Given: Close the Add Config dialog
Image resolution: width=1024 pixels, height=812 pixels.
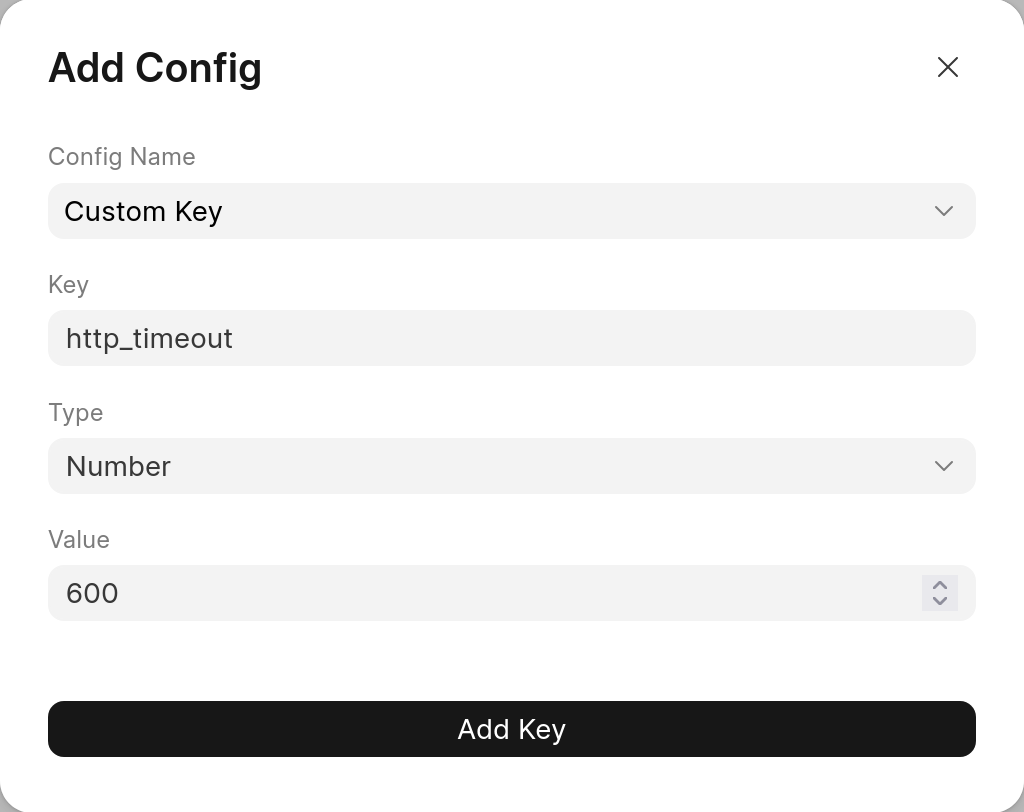Looking at the screenshot, I should tap(948, 67).
